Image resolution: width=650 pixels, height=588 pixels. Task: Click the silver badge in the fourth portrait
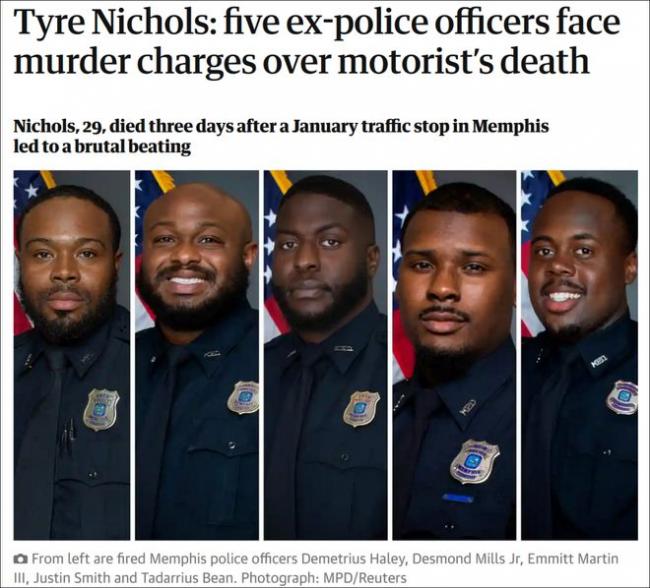(x=474, y=462)
